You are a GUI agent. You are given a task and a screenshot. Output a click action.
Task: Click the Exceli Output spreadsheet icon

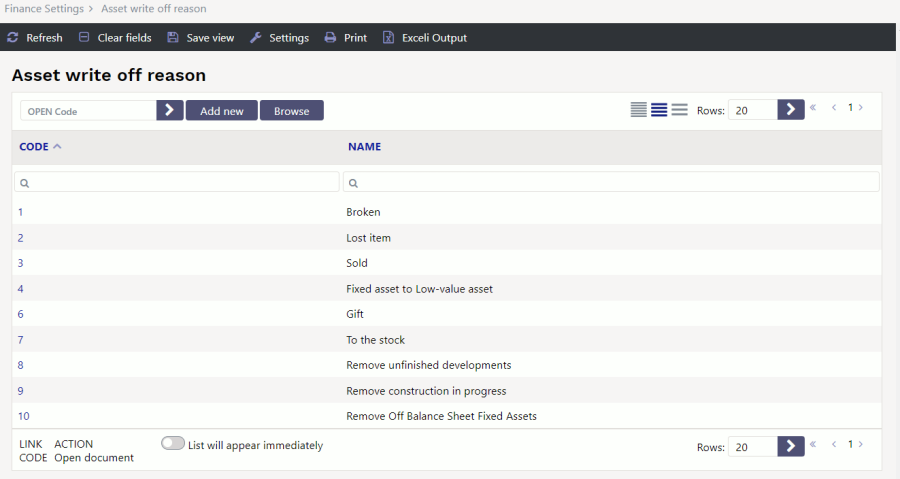[389, 37]
